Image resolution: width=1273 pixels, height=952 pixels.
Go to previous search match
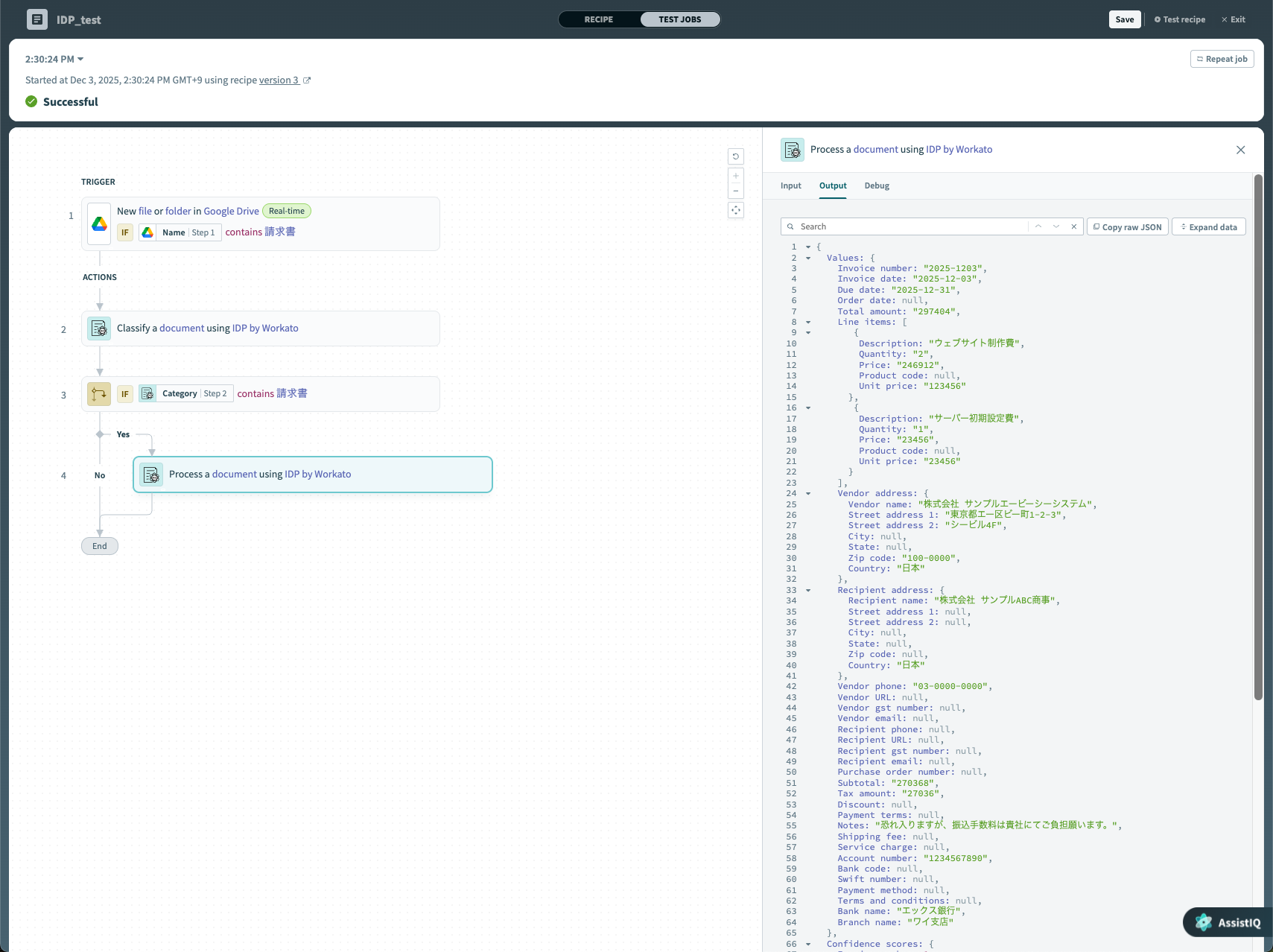(1038, 226)
